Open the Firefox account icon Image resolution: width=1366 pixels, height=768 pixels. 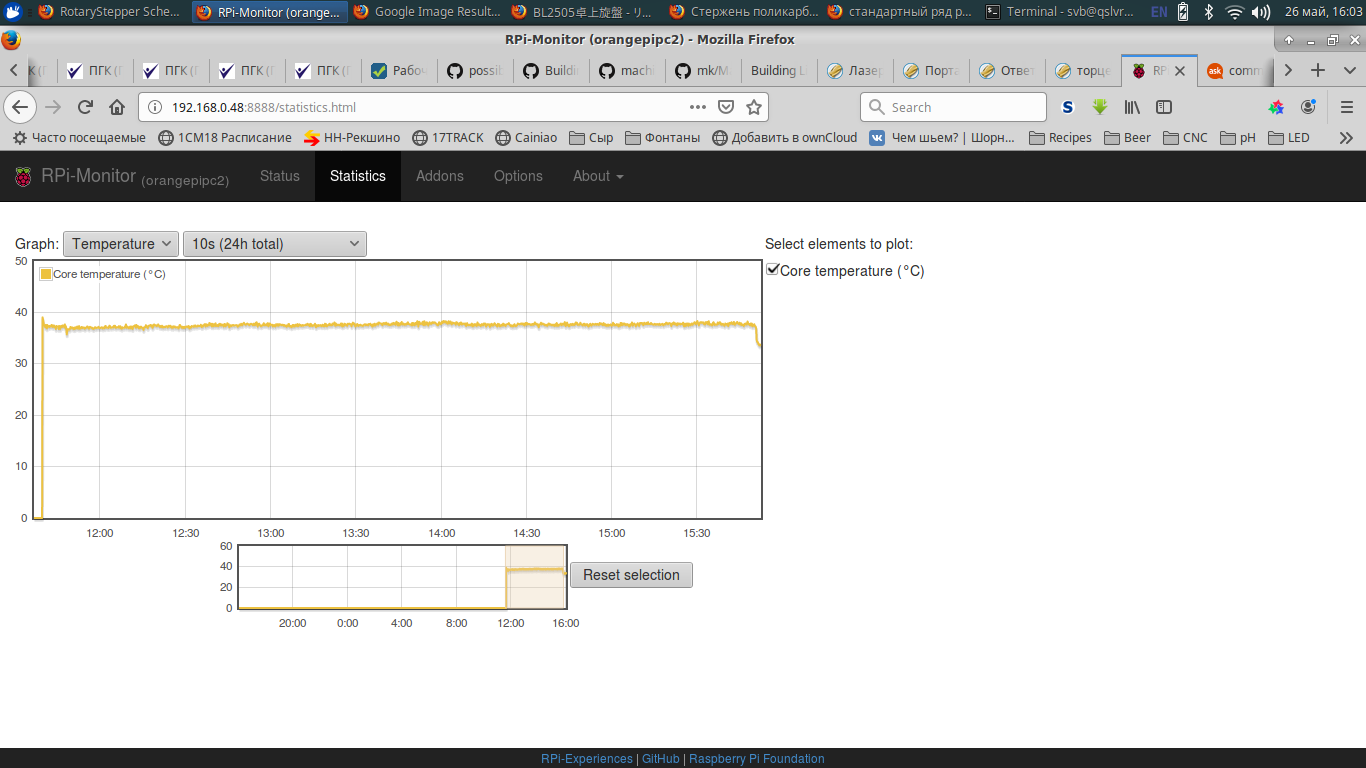coord(1308,107)
